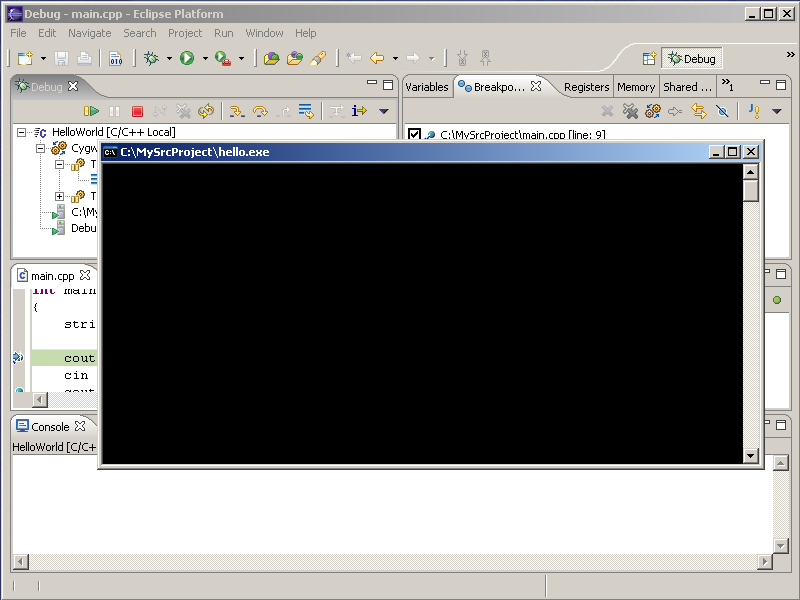
Task: Select the Debug perspective button
Action: pos(692,59)
